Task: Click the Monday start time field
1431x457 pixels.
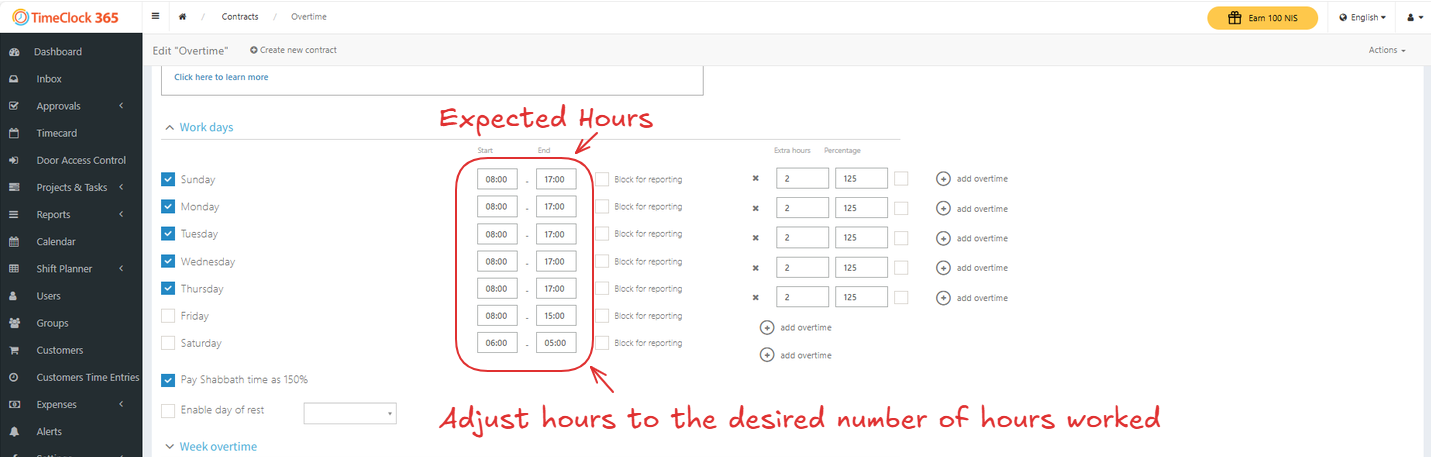Action: (497, 207)
